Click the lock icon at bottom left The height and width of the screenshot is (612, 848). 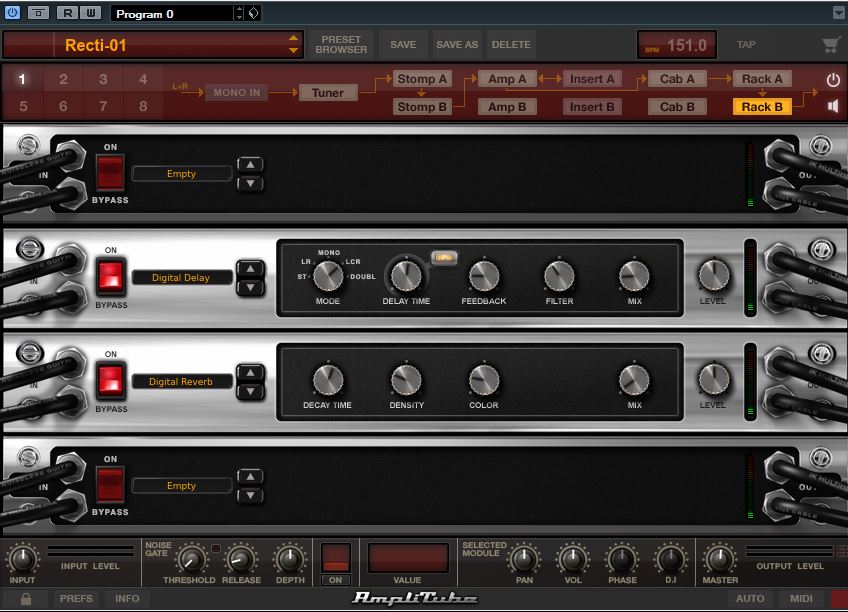pyautogui.click(x=26, y=598)
